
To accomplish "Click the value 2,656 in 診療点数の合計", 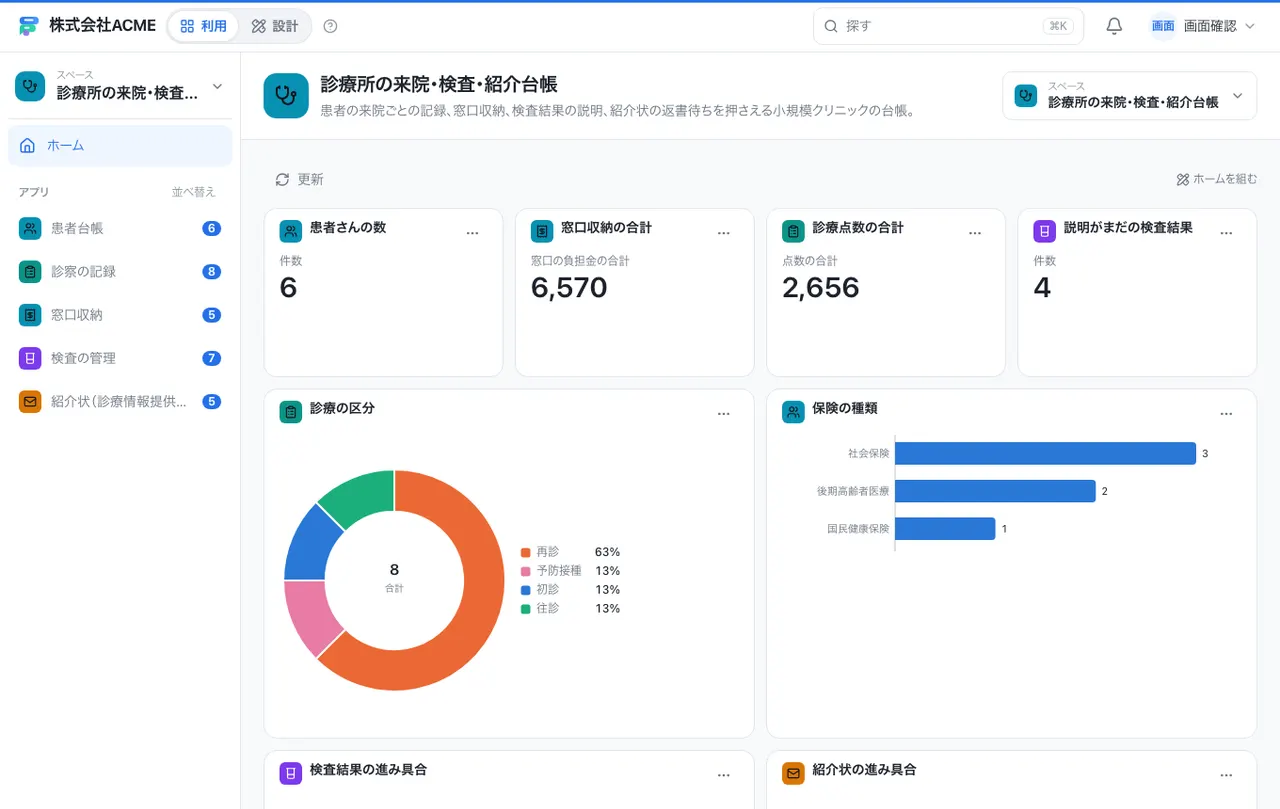I will (821, 288).
